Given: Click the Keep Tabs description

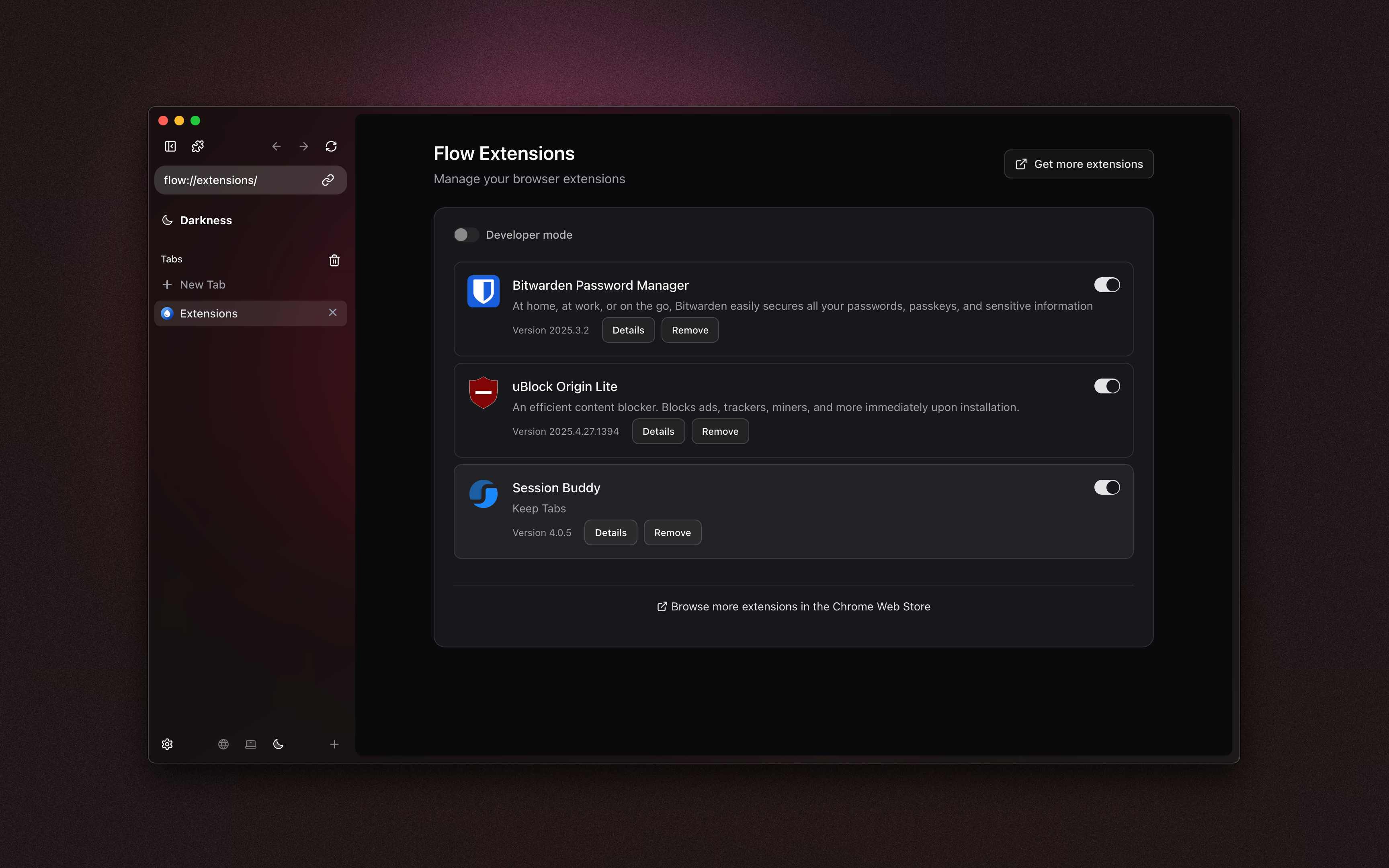Looking at the screenshot, I should (539, 509).
